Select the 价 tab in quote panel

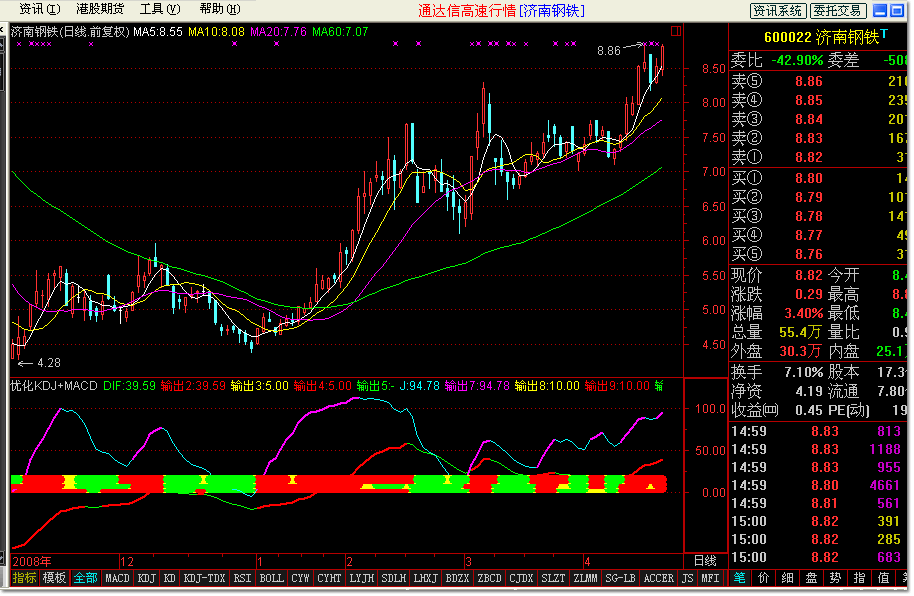click(763, 578)
